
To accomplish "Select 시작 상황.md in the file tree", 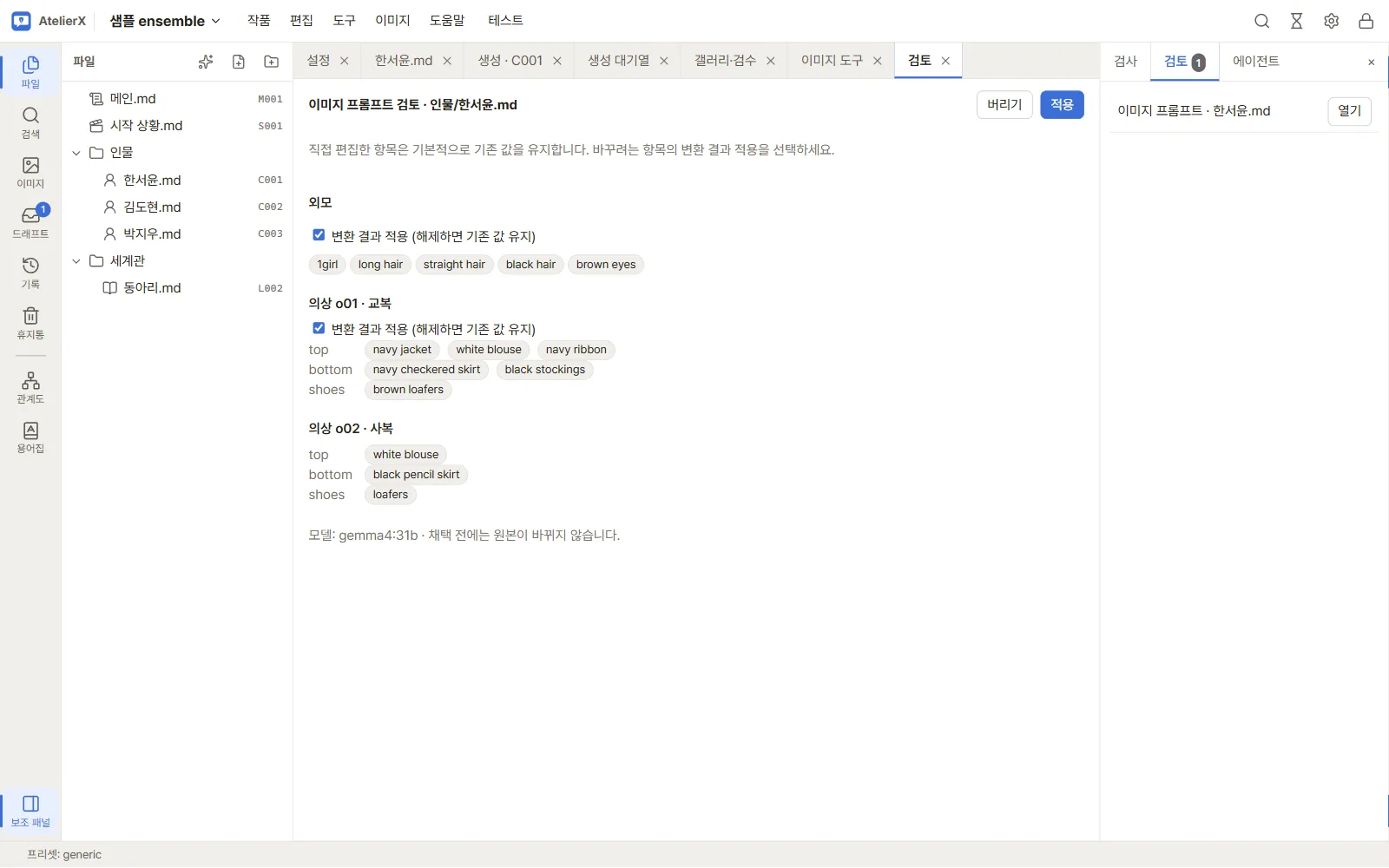I will coord(177,126).
